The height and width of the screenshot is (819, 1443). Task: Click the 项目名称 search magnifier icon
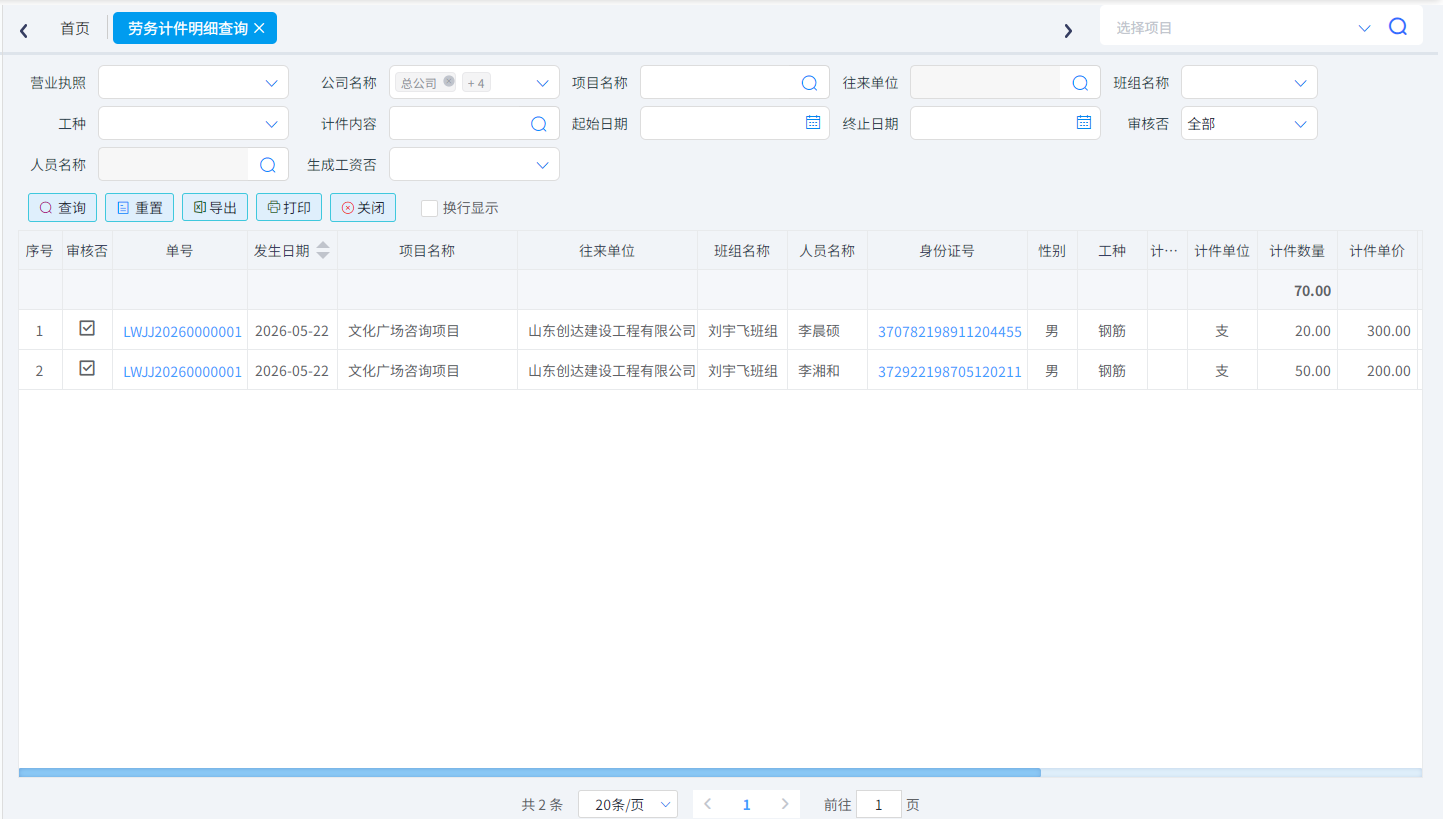click(809, 83)
